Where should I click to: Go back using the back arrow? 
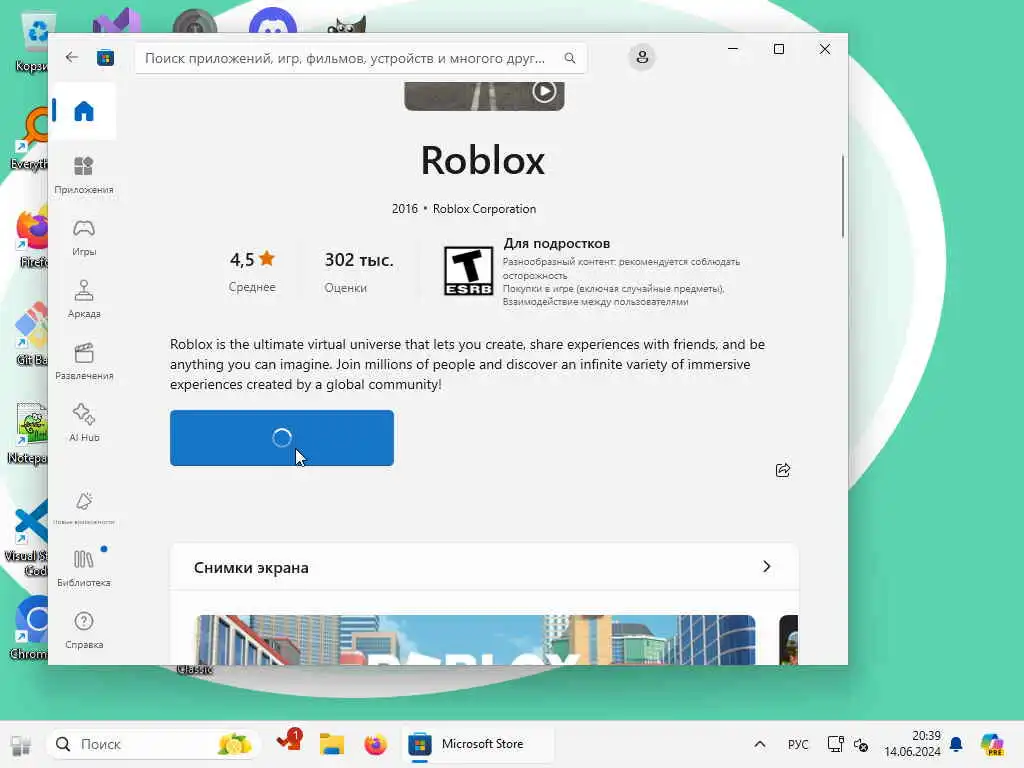tap(72, 57)
